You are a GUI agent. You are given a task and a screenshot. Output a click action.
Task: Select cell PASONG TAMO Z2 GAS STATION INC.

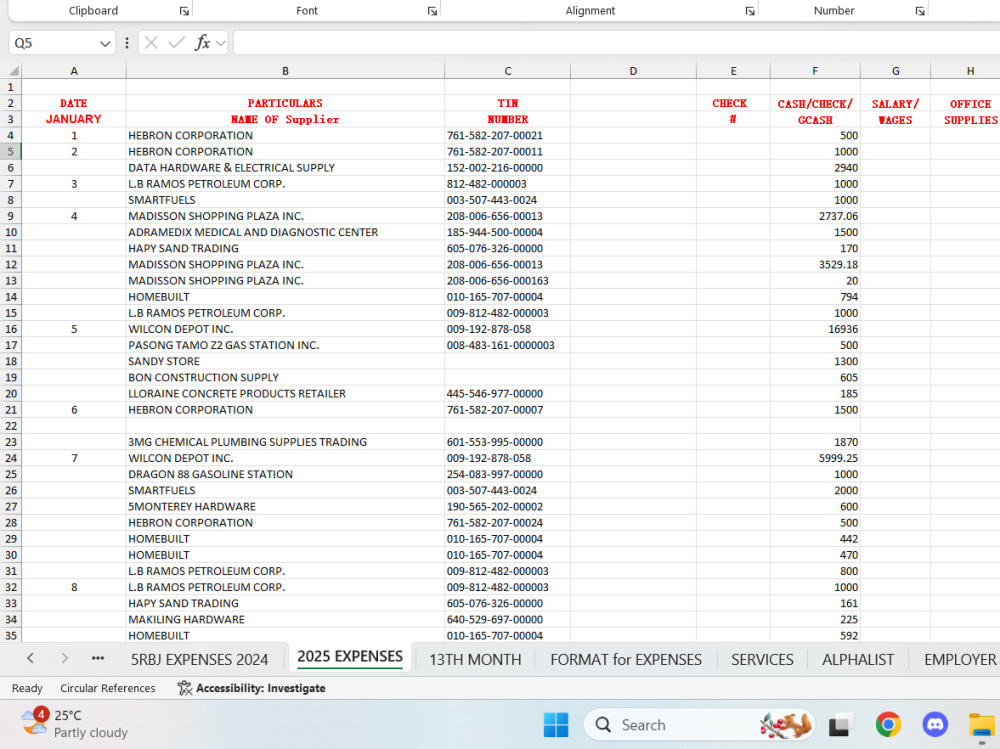[x=285, y=345]
